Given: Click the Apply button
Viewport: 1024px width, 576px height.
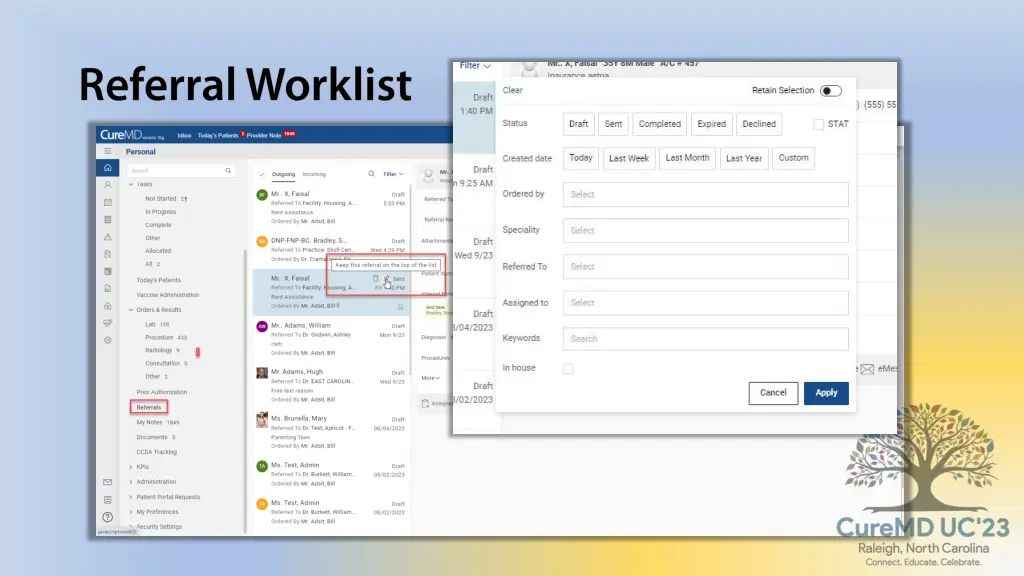Looking at the screenshot, I should tap(826, 392).
